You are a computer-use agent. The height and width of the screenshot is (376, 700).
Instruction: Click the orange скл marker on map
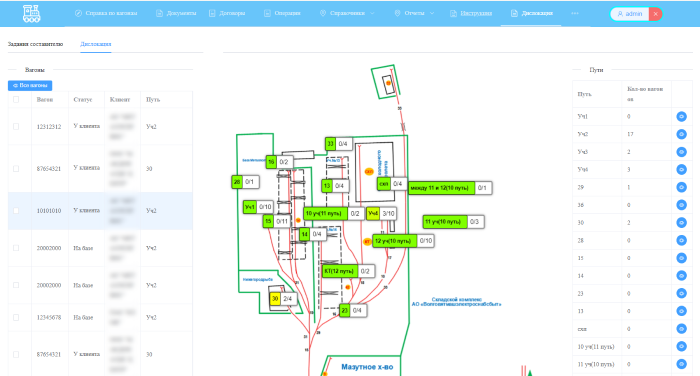tap(369, 171)
